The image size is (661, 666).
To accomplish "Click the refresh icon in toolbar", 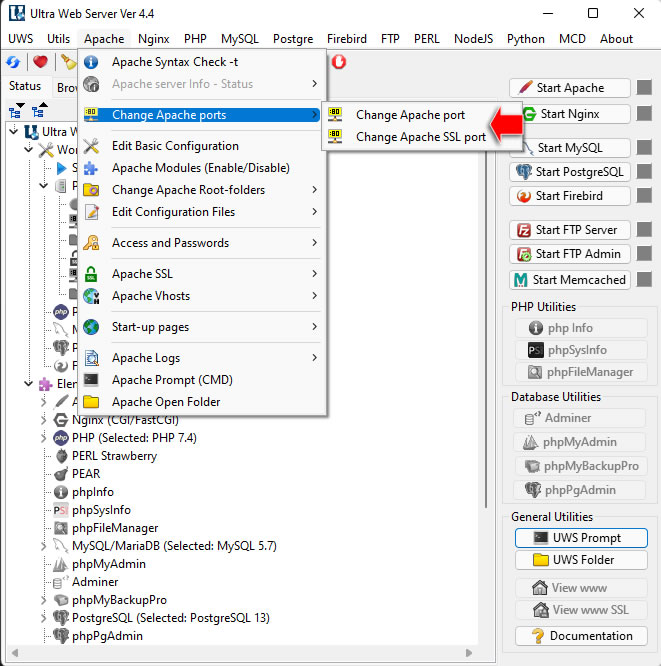I will point(13,62).
